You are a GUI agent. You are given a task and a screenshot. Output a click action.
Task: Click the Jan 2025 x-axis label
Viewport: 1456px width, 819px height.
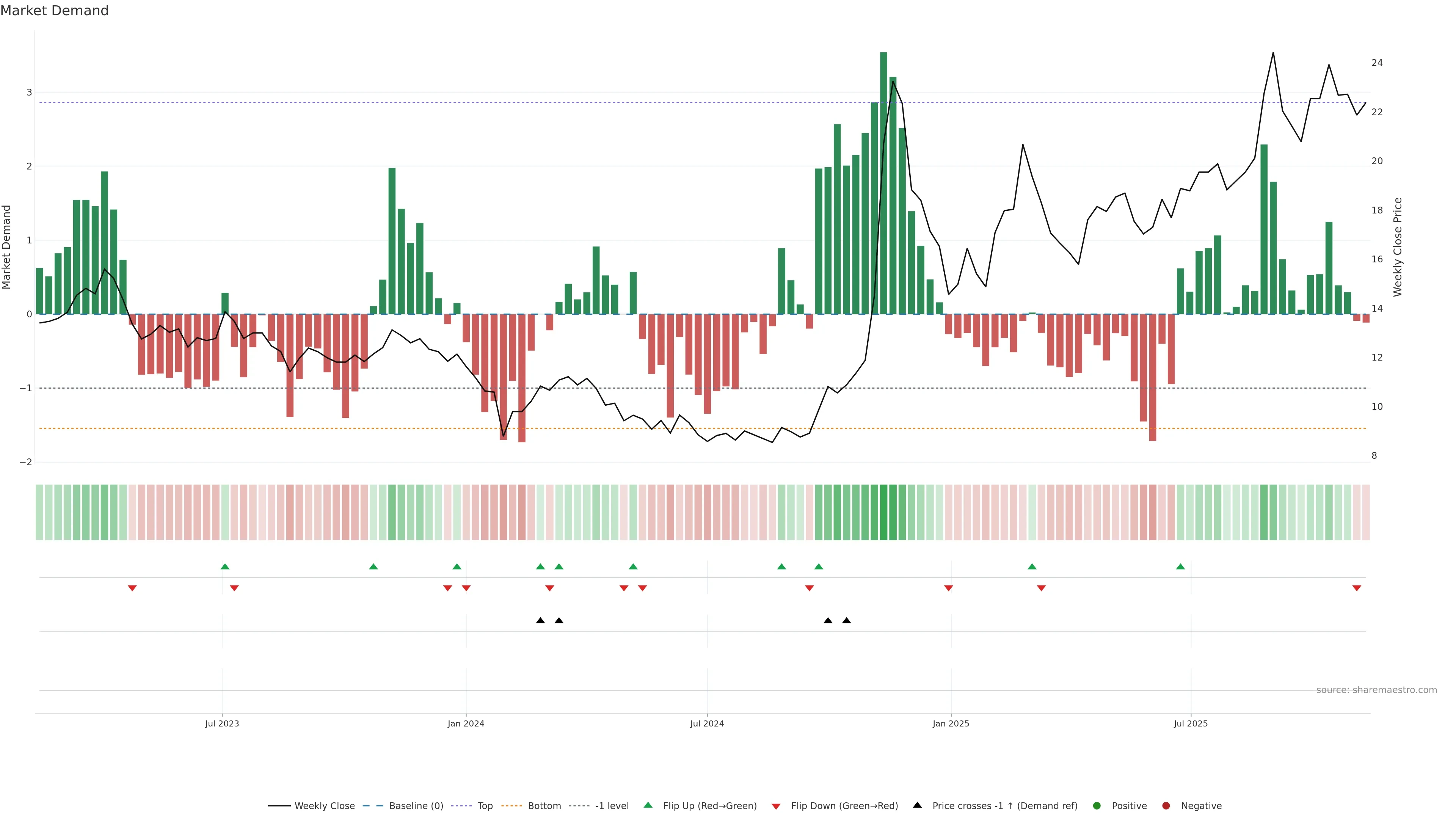[951, 723]
